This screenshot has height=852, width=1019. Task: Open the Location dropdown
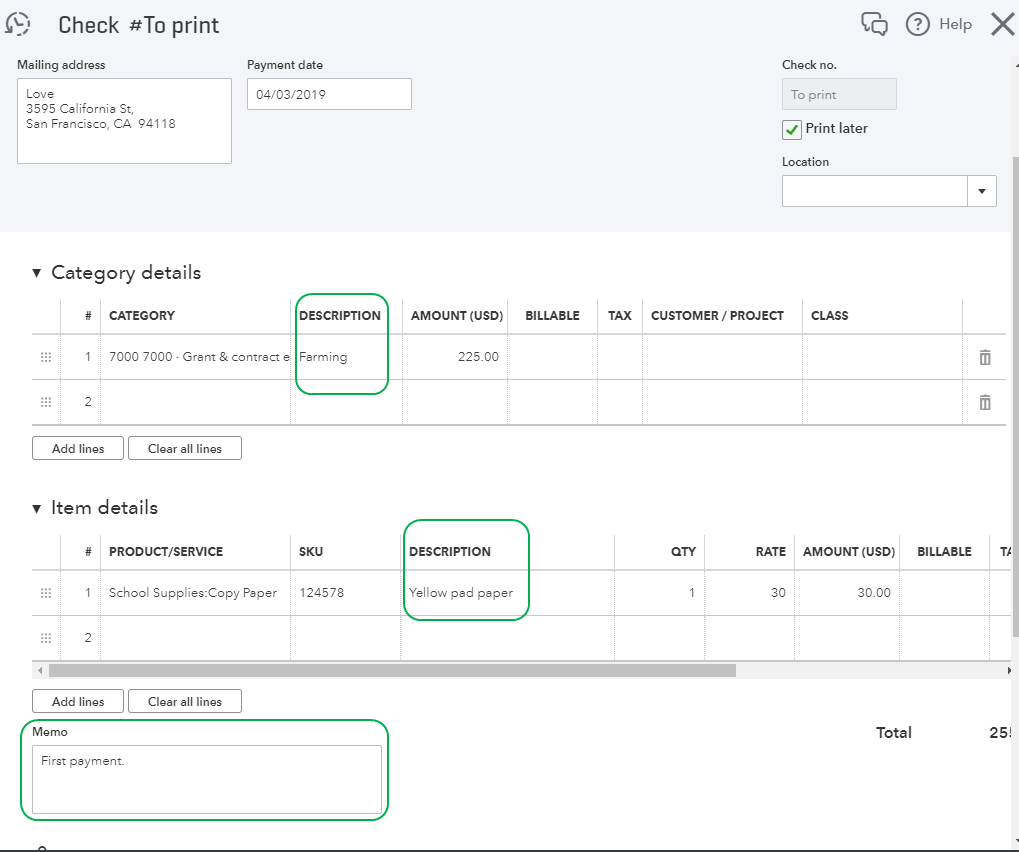(981, 190)
